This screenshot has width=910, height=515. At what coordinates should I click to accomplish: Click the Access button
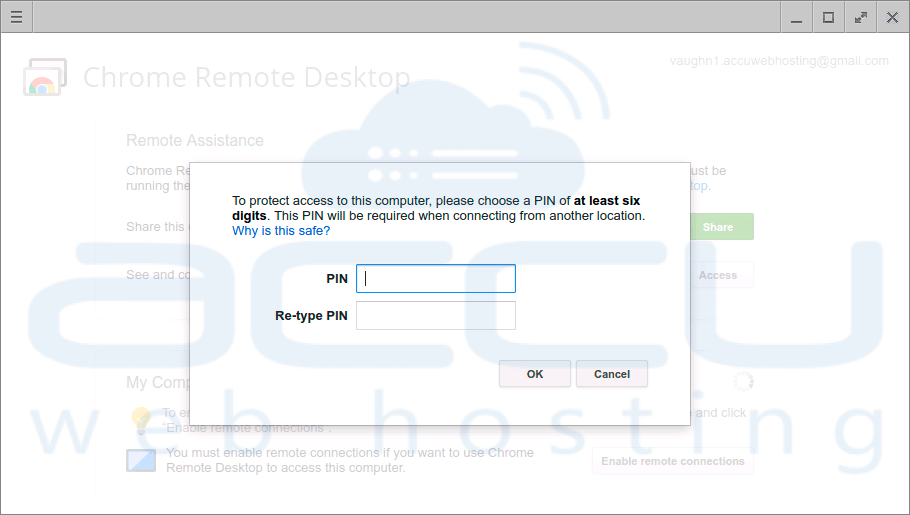[722, 275]
